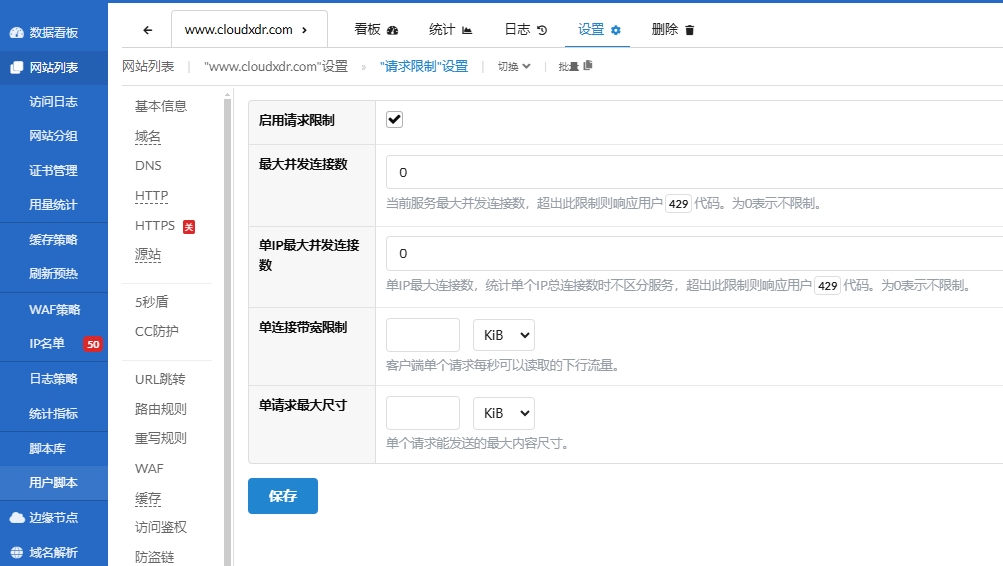Click the 保存 button
The width and height of the screenshot is (1003, 566).
282,496
